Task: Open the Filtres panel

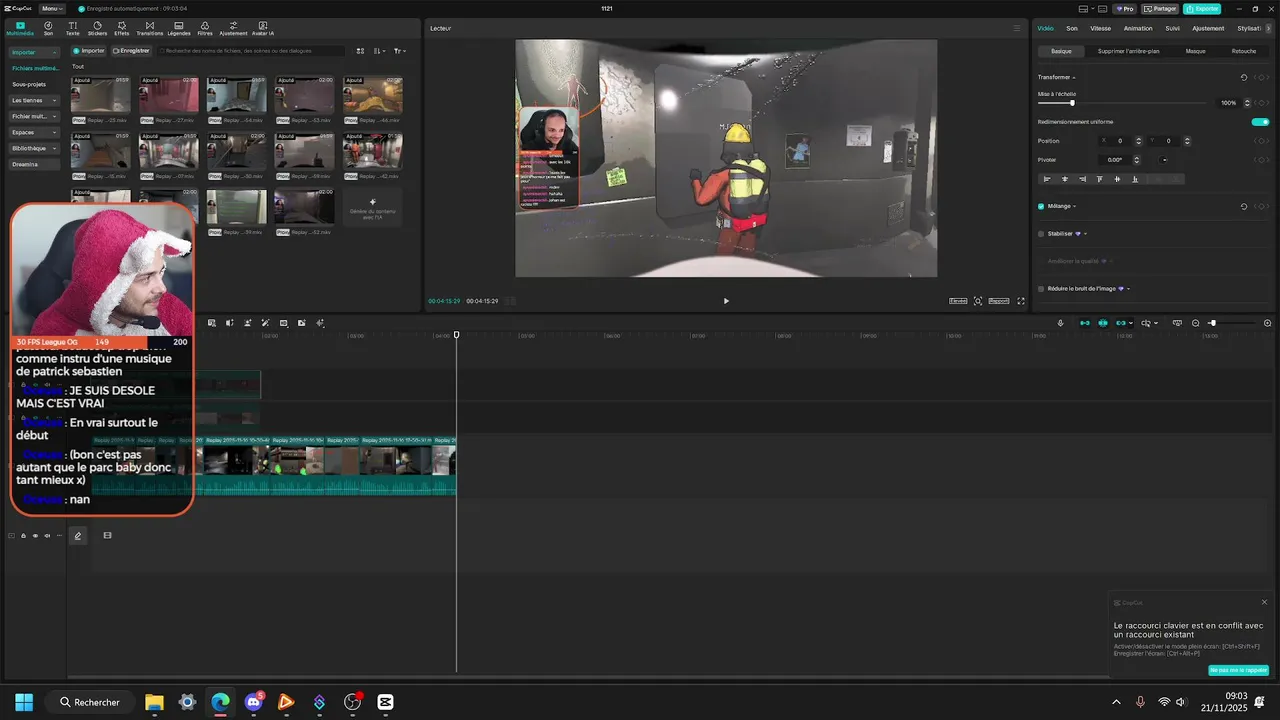Action: [205, 28]
